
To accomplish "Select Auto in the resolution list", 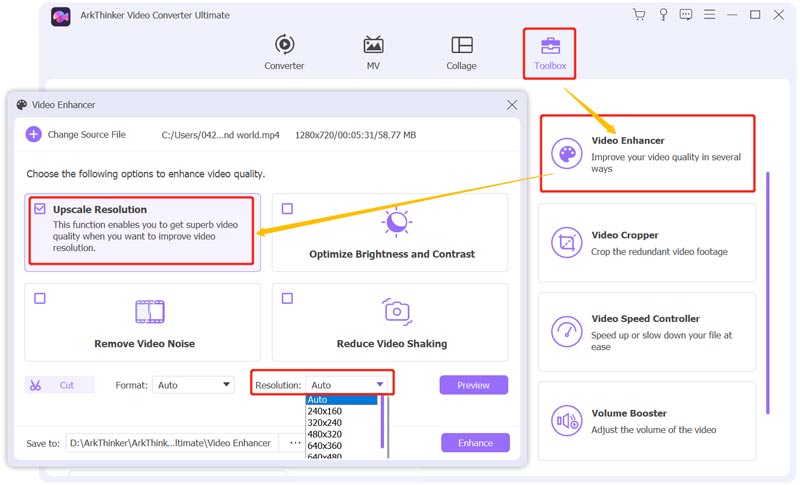I will (341, 400).
